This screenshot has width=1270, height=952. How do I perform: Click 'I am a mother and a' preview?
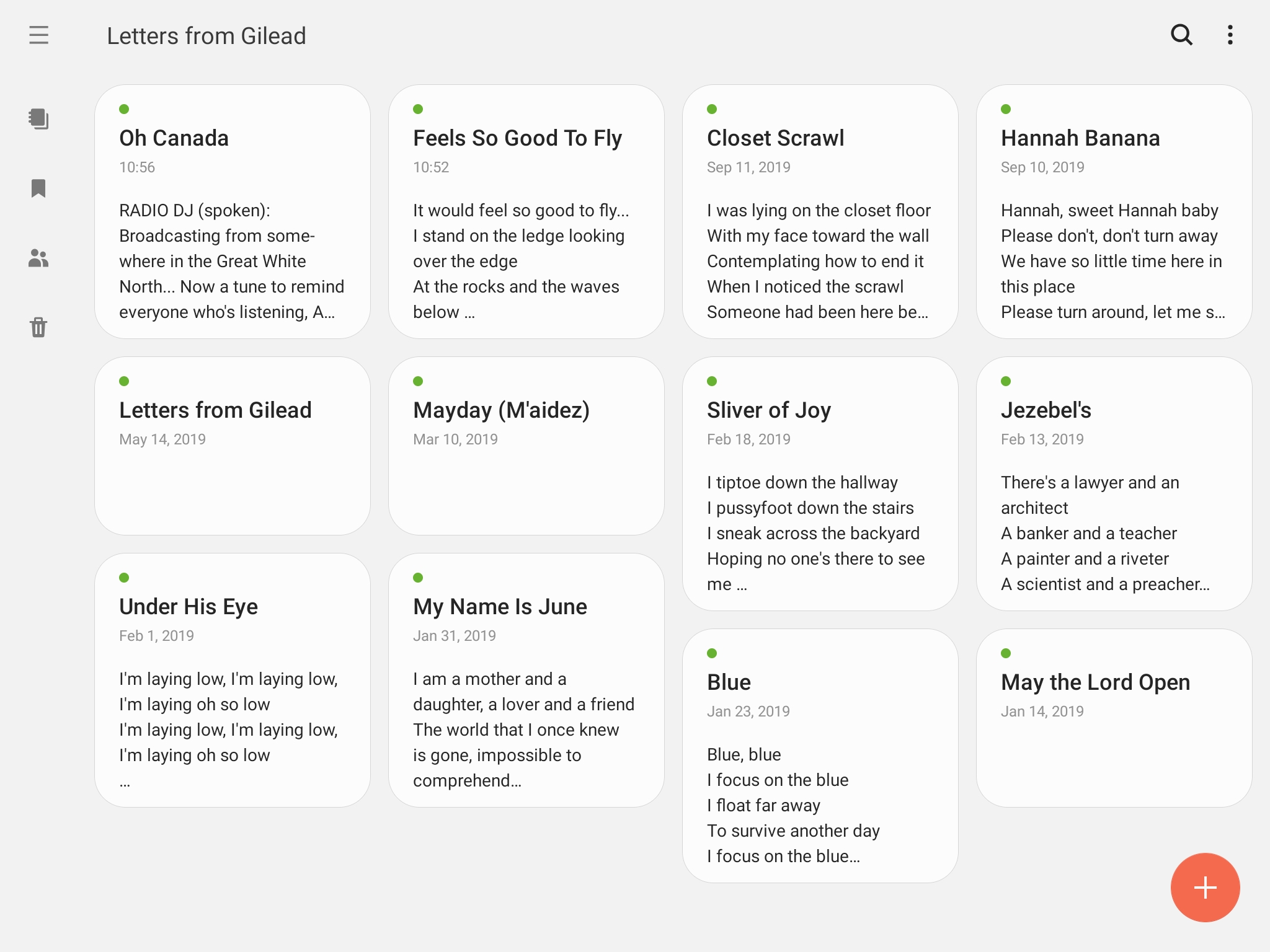click(x=490, y=679)
